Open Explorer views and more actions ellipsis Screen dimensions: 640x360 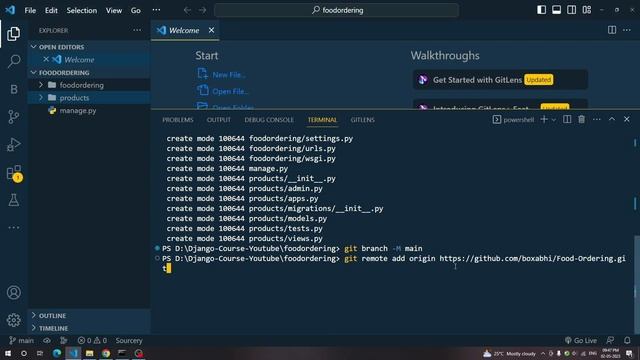tap(137, 30)
